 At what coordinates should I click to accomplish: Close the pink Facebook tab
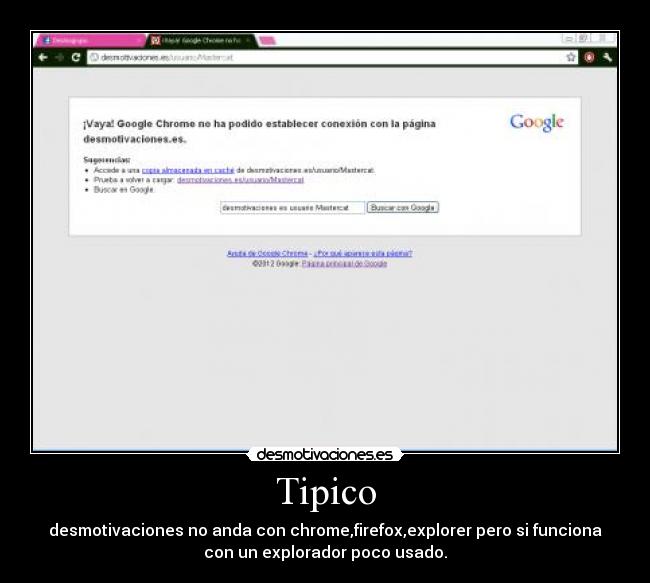tap(138, 41)
